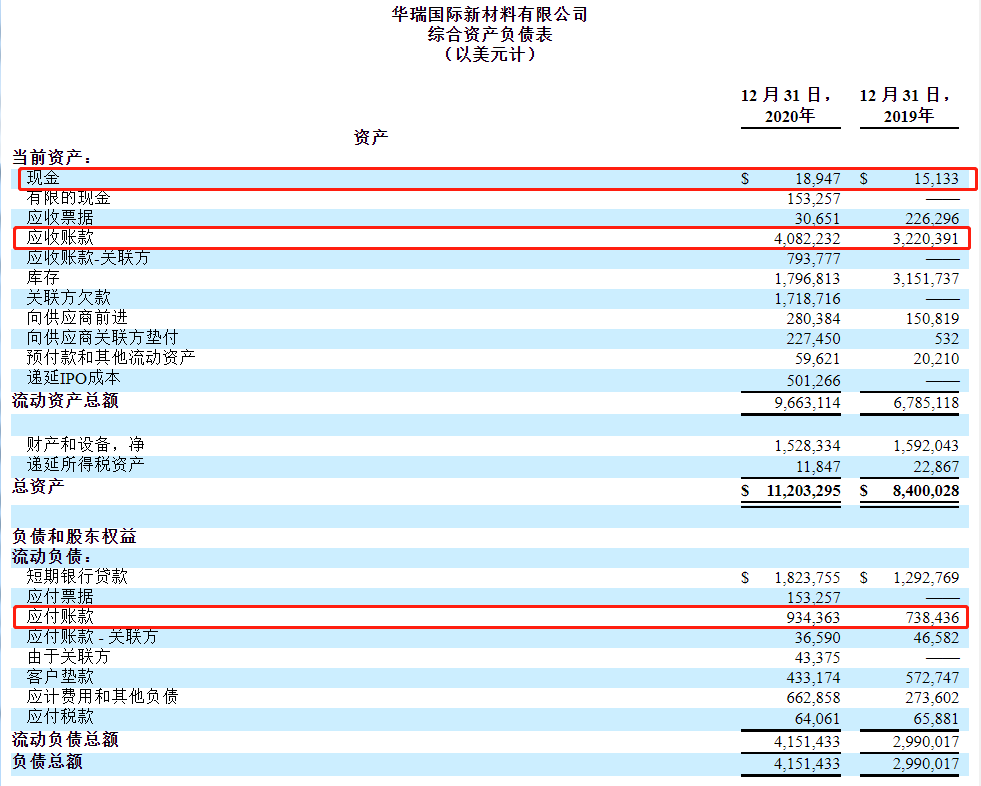Viewport: 981px width, 786px height.
Task: Click value 1,823,755
Action: coord(807,578)
